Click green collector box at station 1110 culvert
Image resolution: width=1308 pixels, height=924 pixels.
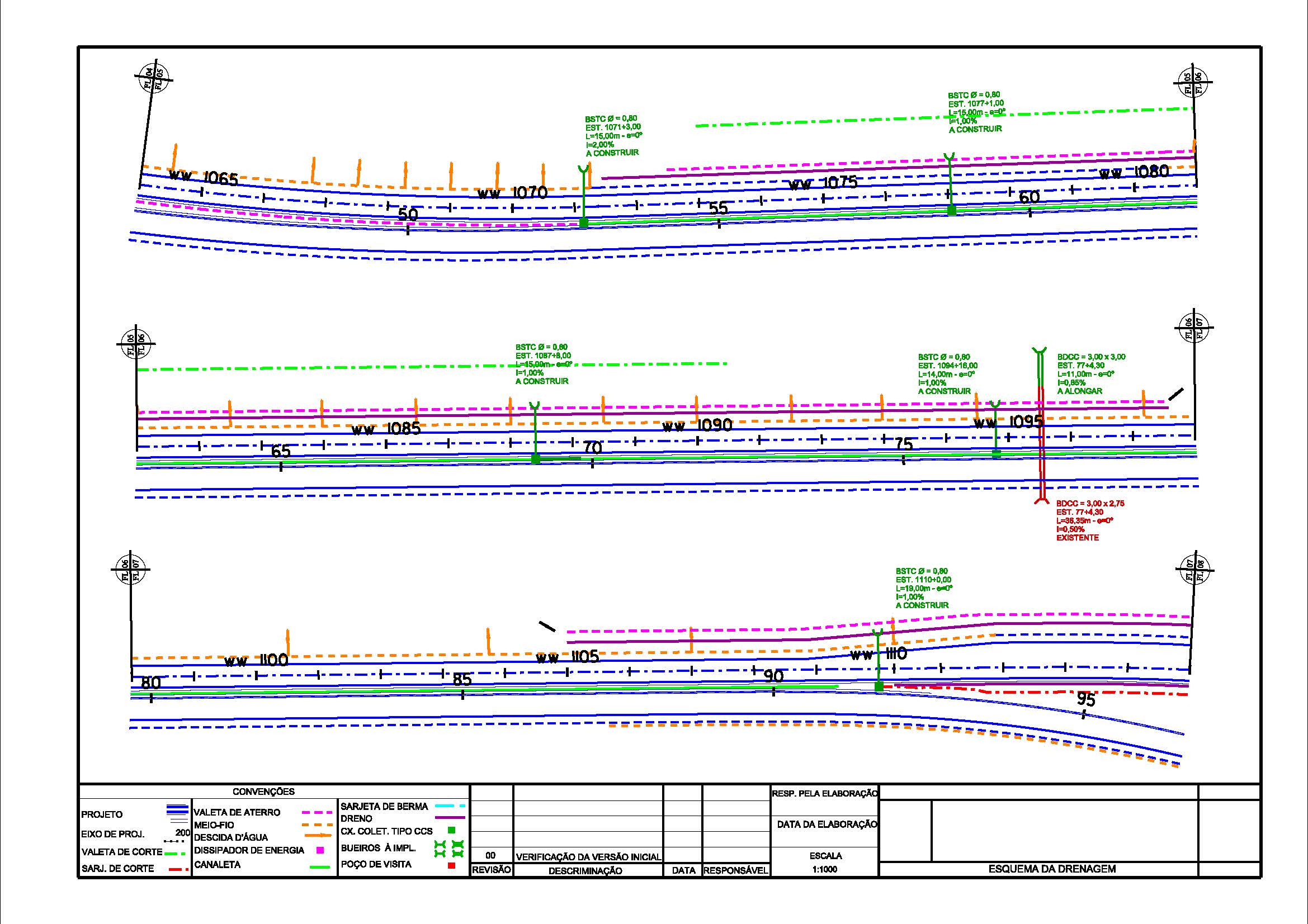pos(879,686)
